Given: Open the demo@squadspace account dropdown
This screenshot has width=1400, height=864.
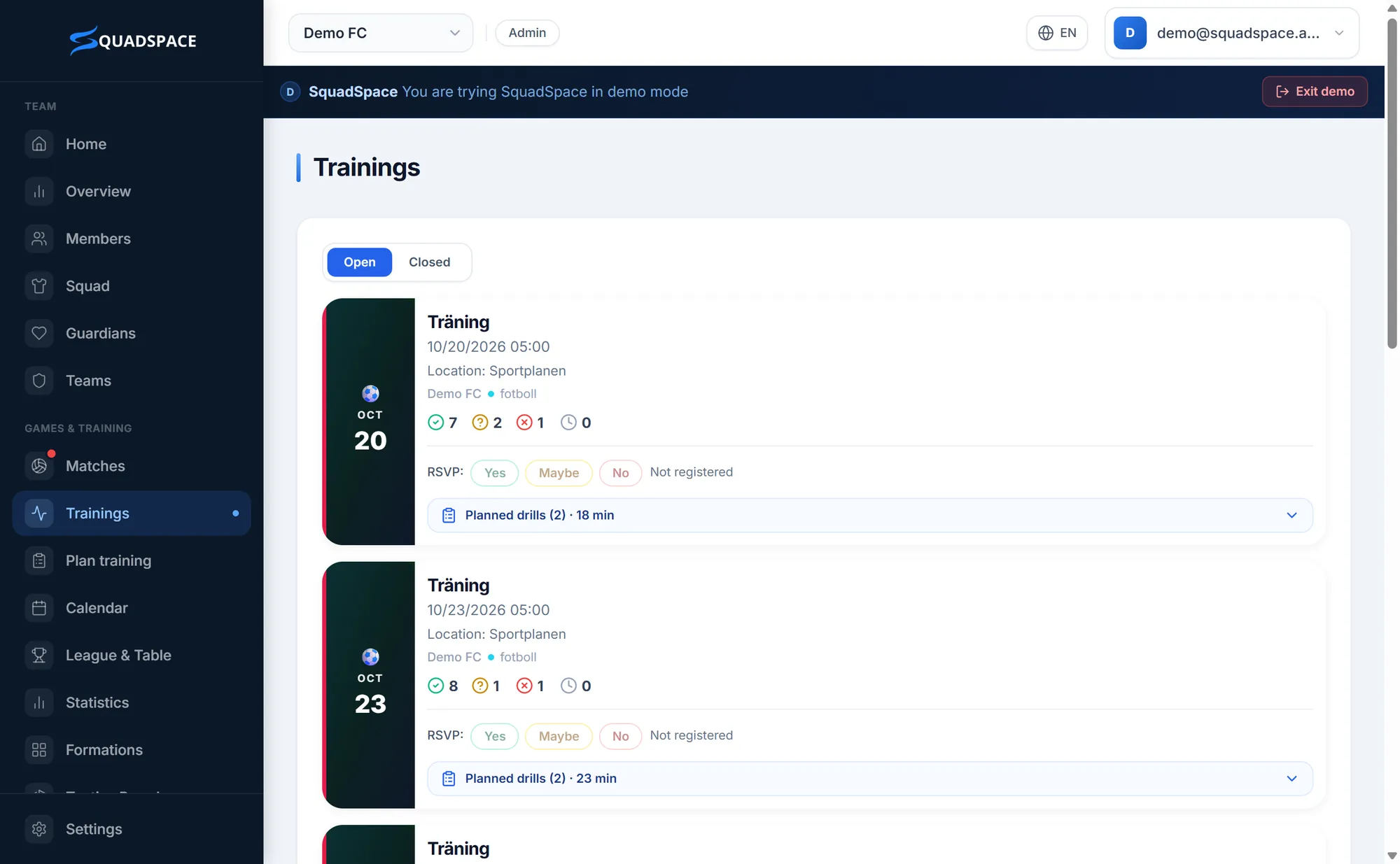Looking at the screenshot, I should (1231, 33).
